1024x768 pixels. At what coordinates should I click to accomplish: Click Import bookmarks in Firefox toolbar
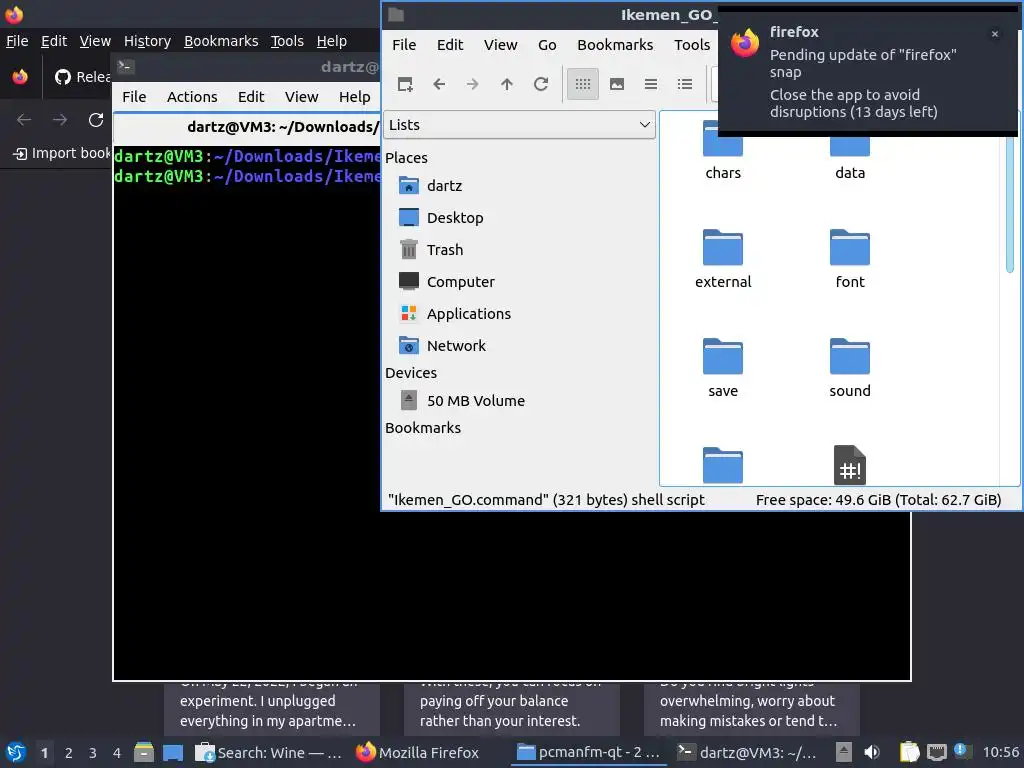tap(62, 153)
